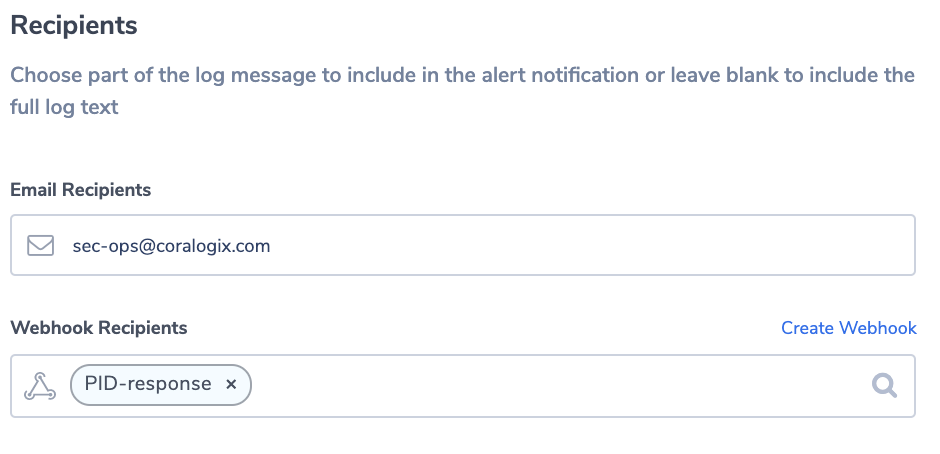Click the 'PID-response' text inside the tag
940x454 pixels.
pyautogui.click(x=148, y=384)
